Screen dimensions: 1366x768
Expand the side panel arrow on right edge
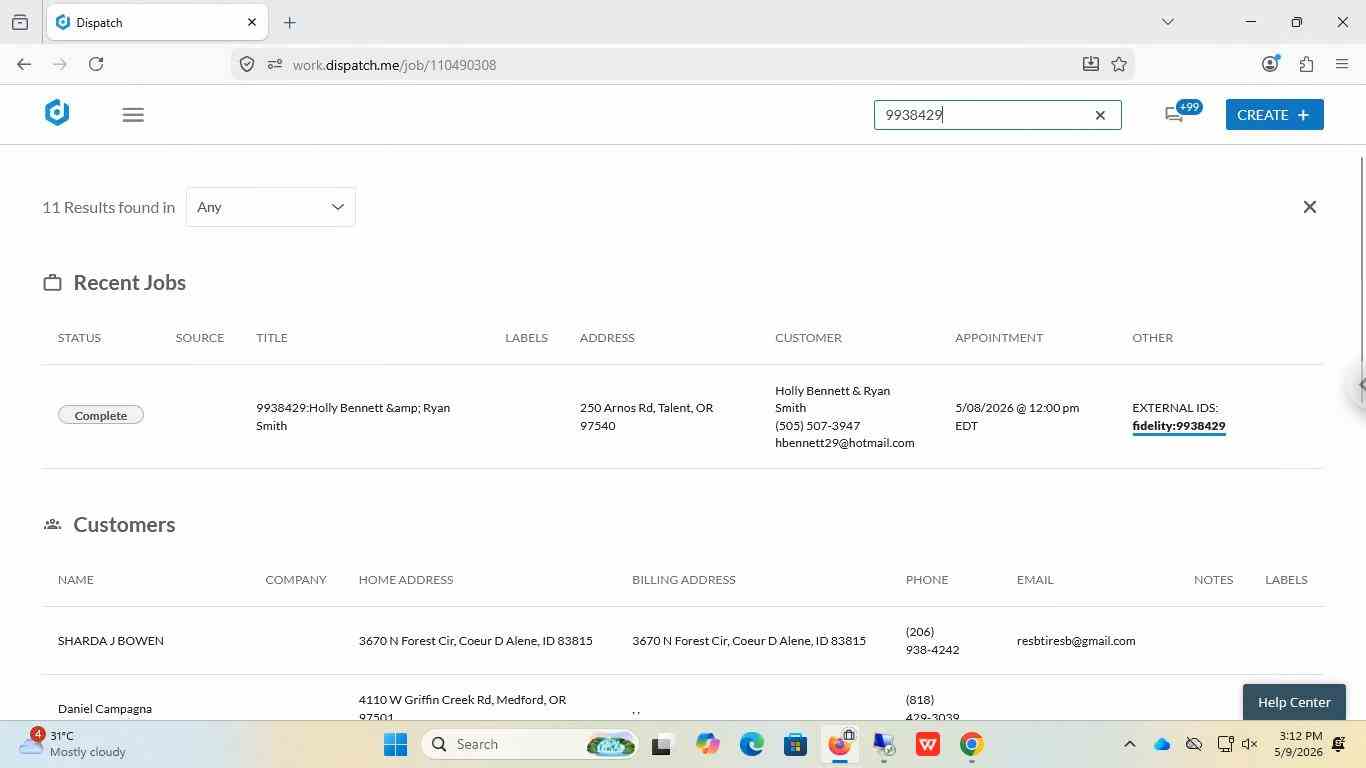coord(1359,385)
